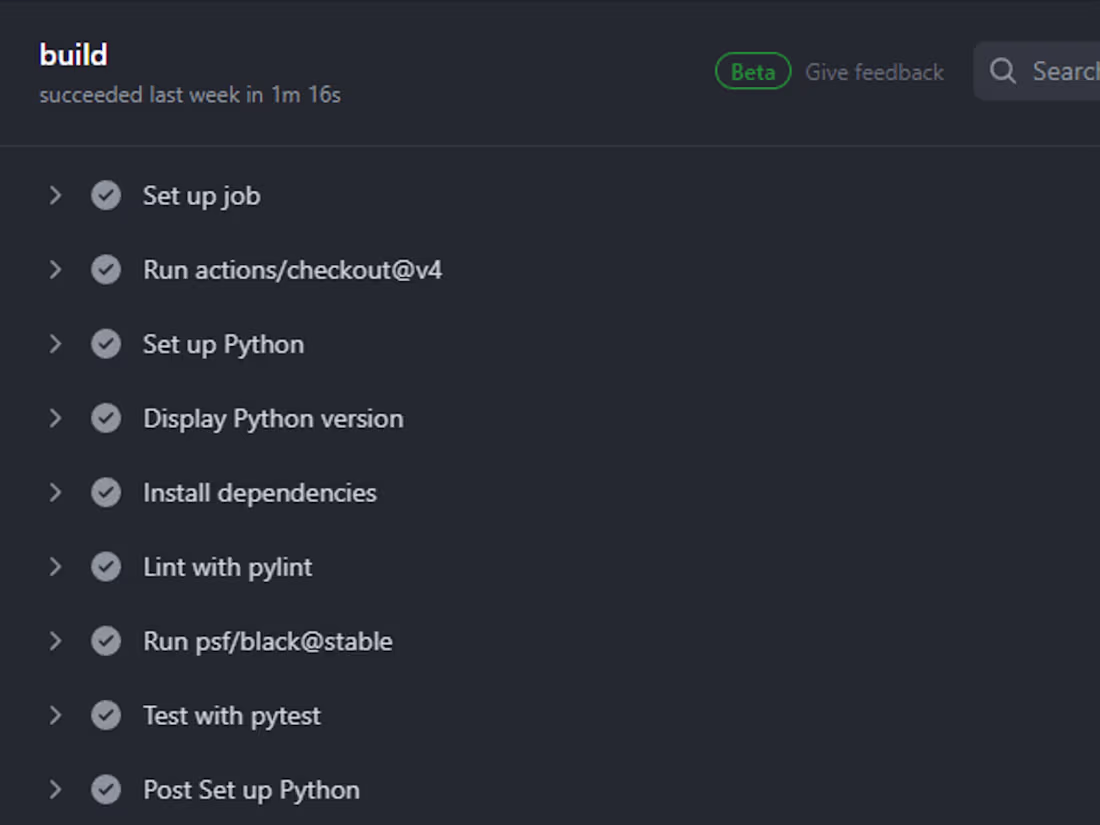Select the Lint with pylint step row

coord(227,566)
